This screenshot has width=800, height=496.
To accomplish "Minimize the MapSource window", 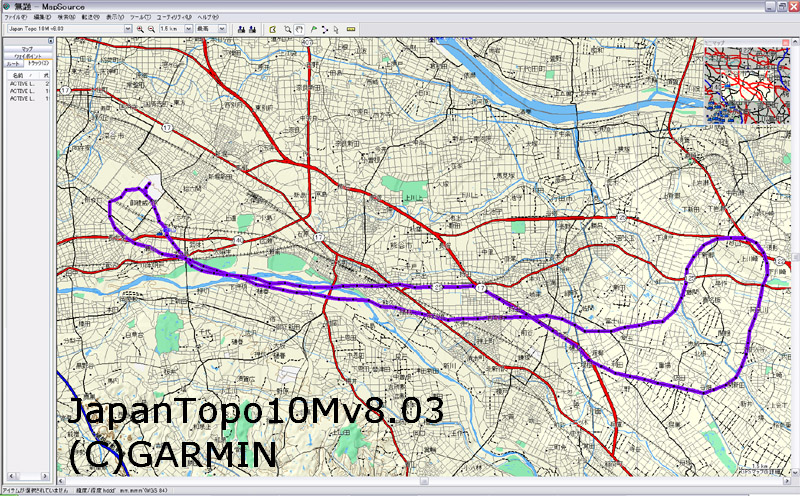I will 771,6.
